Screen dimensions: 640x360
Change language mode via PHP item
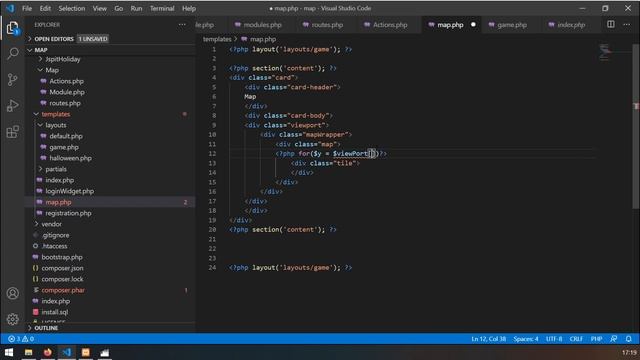pyautogui.click(x=596, y=339)
